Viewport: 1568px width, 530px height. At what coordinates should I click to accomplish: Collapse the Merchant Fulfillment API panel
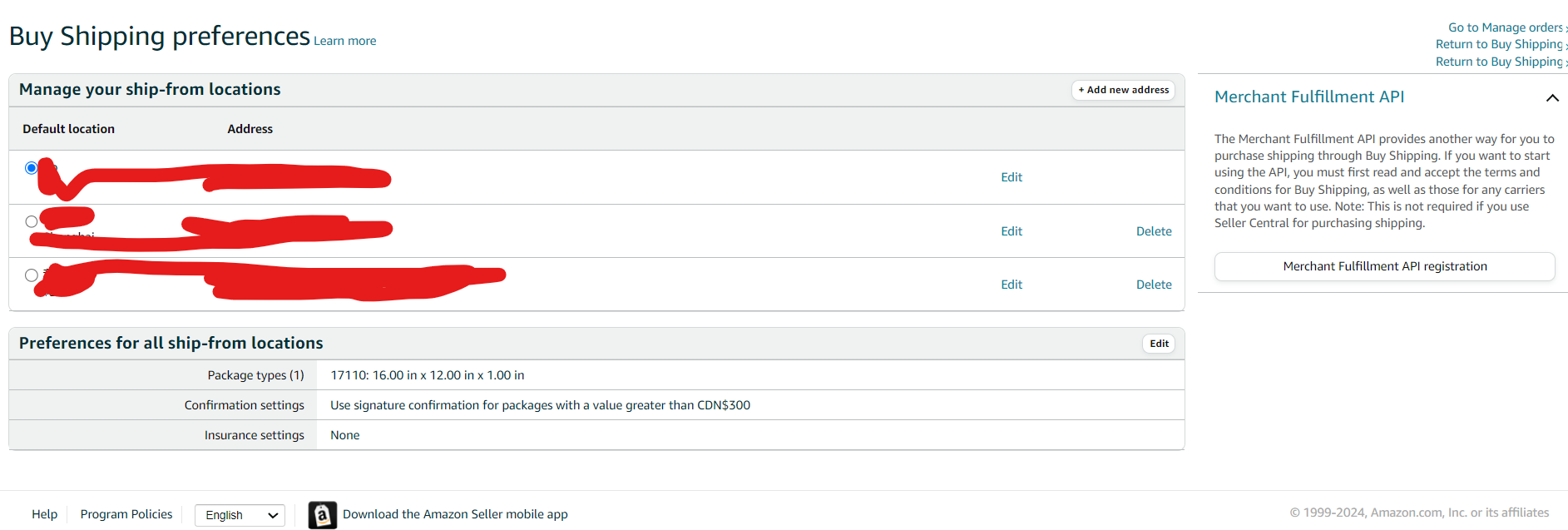(1552, 97)
